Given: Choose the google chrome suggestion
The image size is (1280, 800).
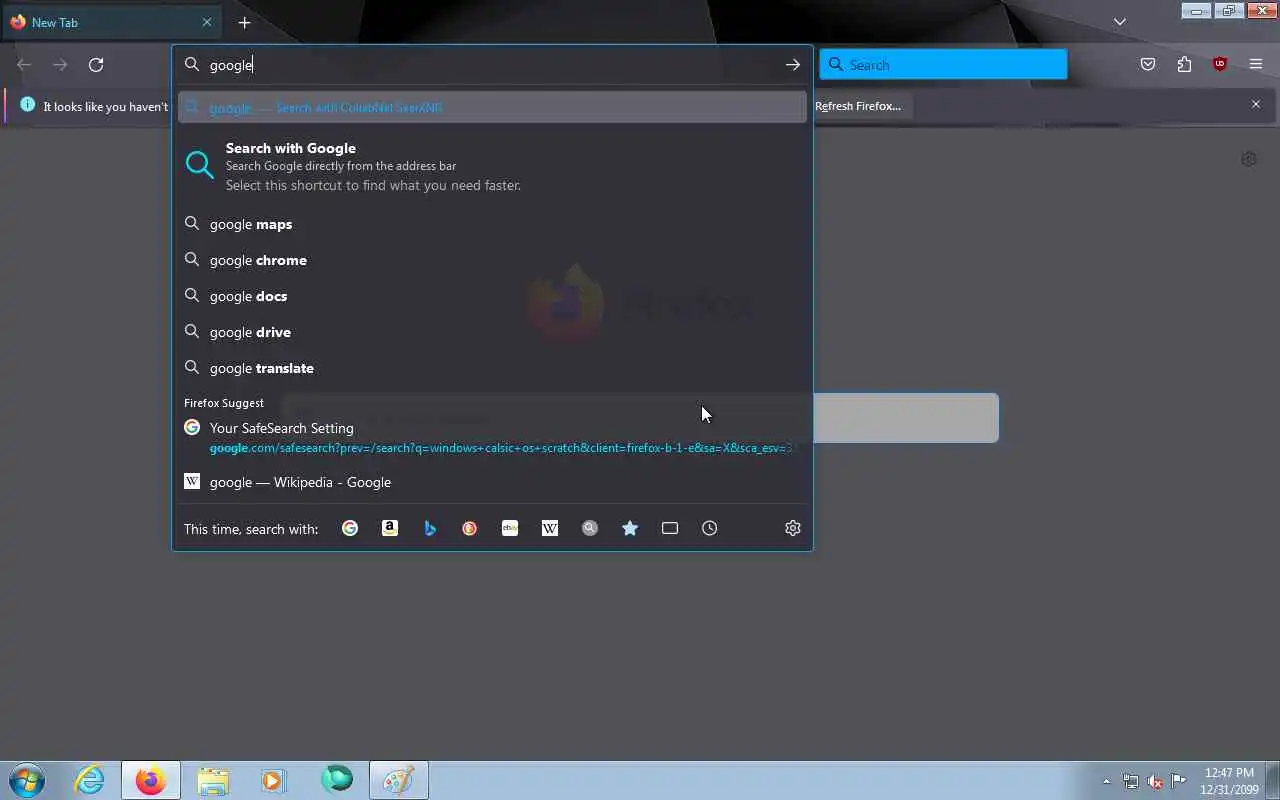Looking at the screenshot, I should (x=492, y=260).
